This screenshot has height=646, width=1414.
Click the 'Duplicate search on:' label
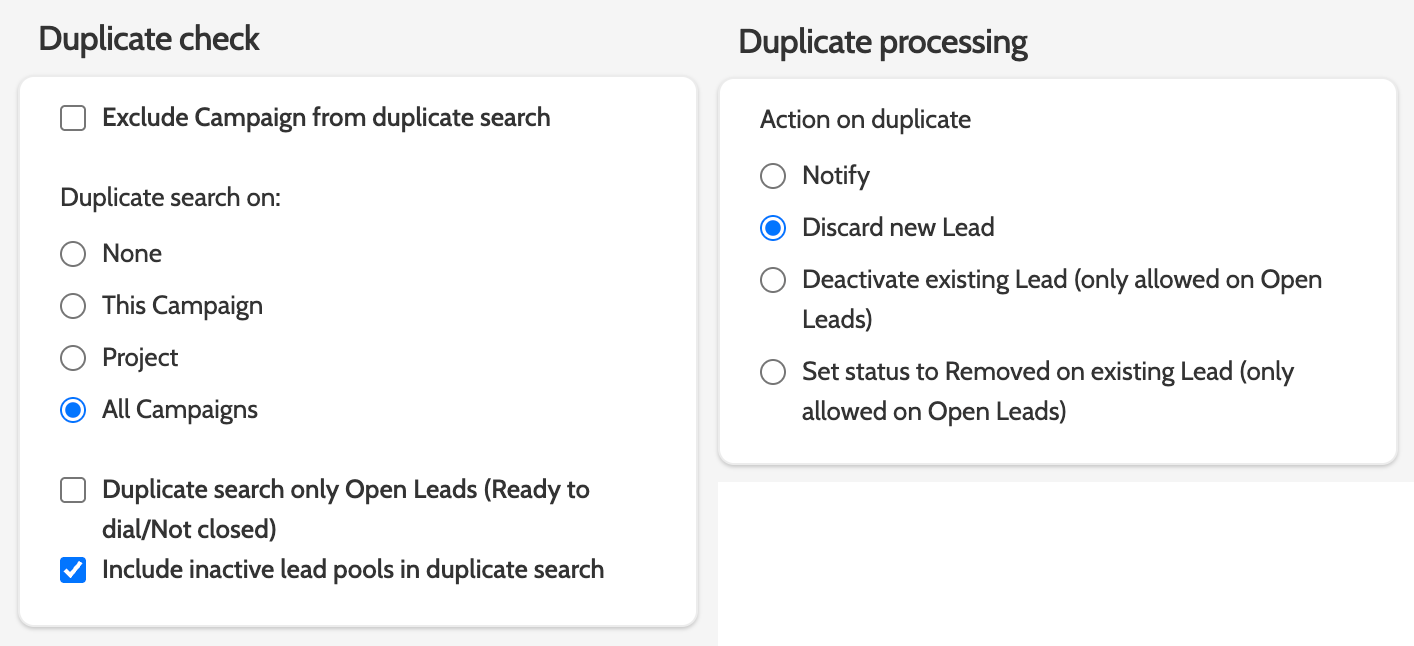pos(171,198)
